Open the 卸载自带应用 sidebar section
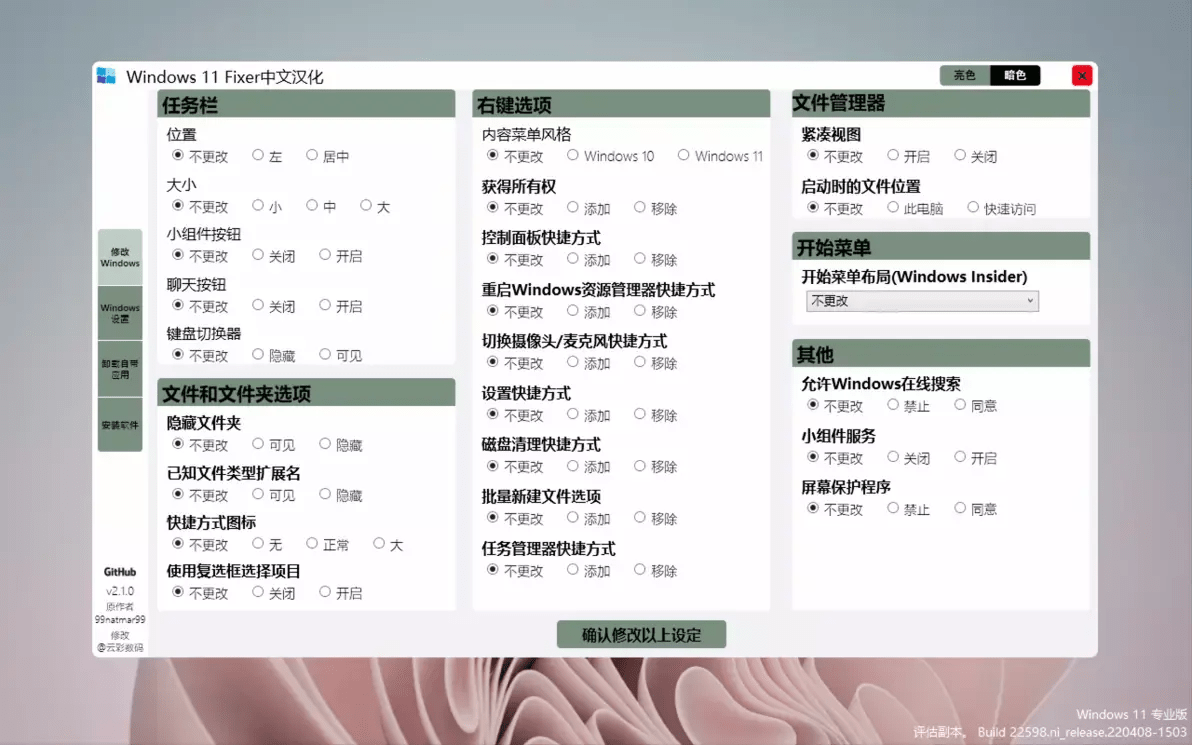1192x745 pixels. tap(119, 368)
